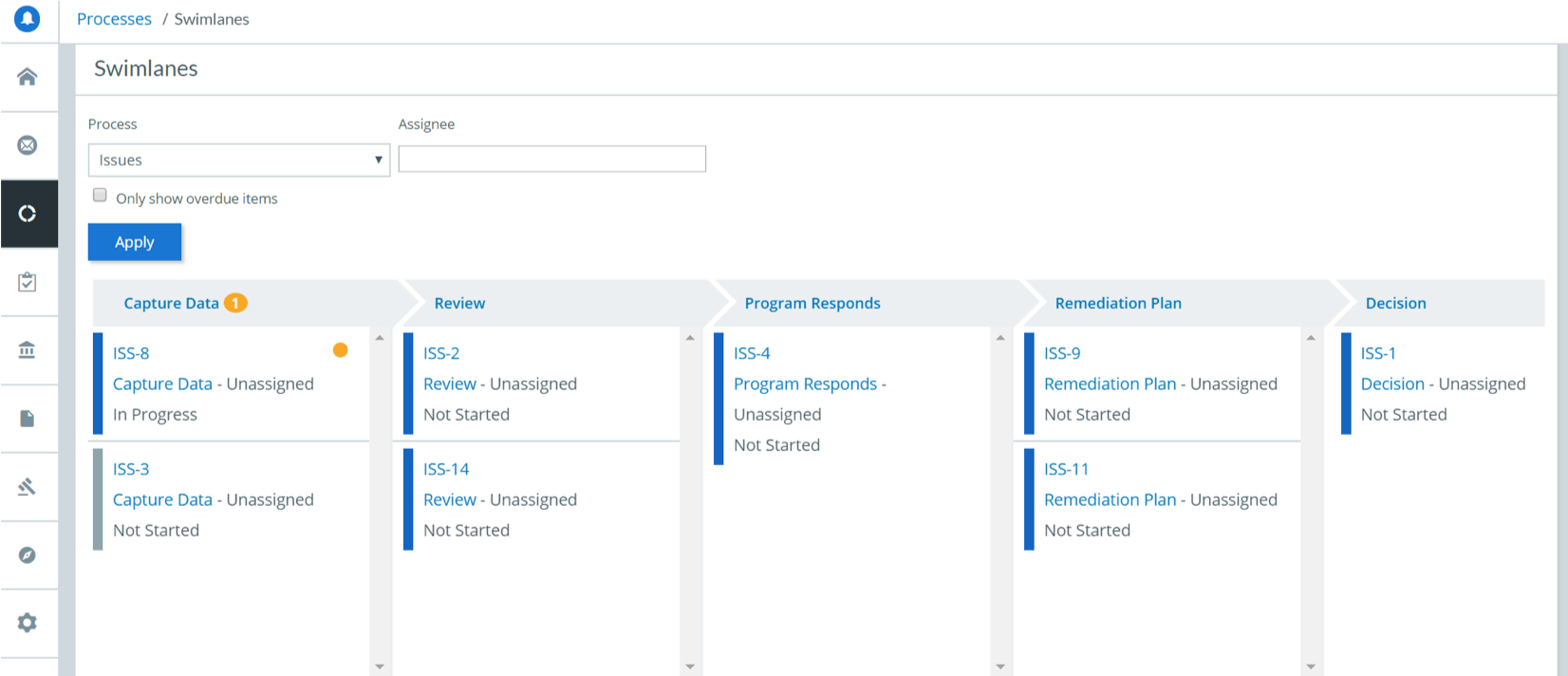Select the Program Responds stage header
1568x676 pixels.
(812, 304)
